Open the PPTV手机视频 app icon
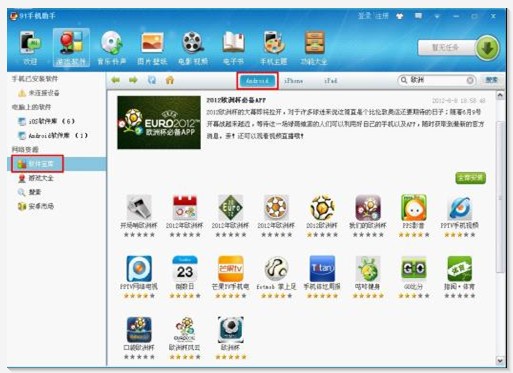The width and height of the screenshot is (513, 373). click(x=460, y=207)
